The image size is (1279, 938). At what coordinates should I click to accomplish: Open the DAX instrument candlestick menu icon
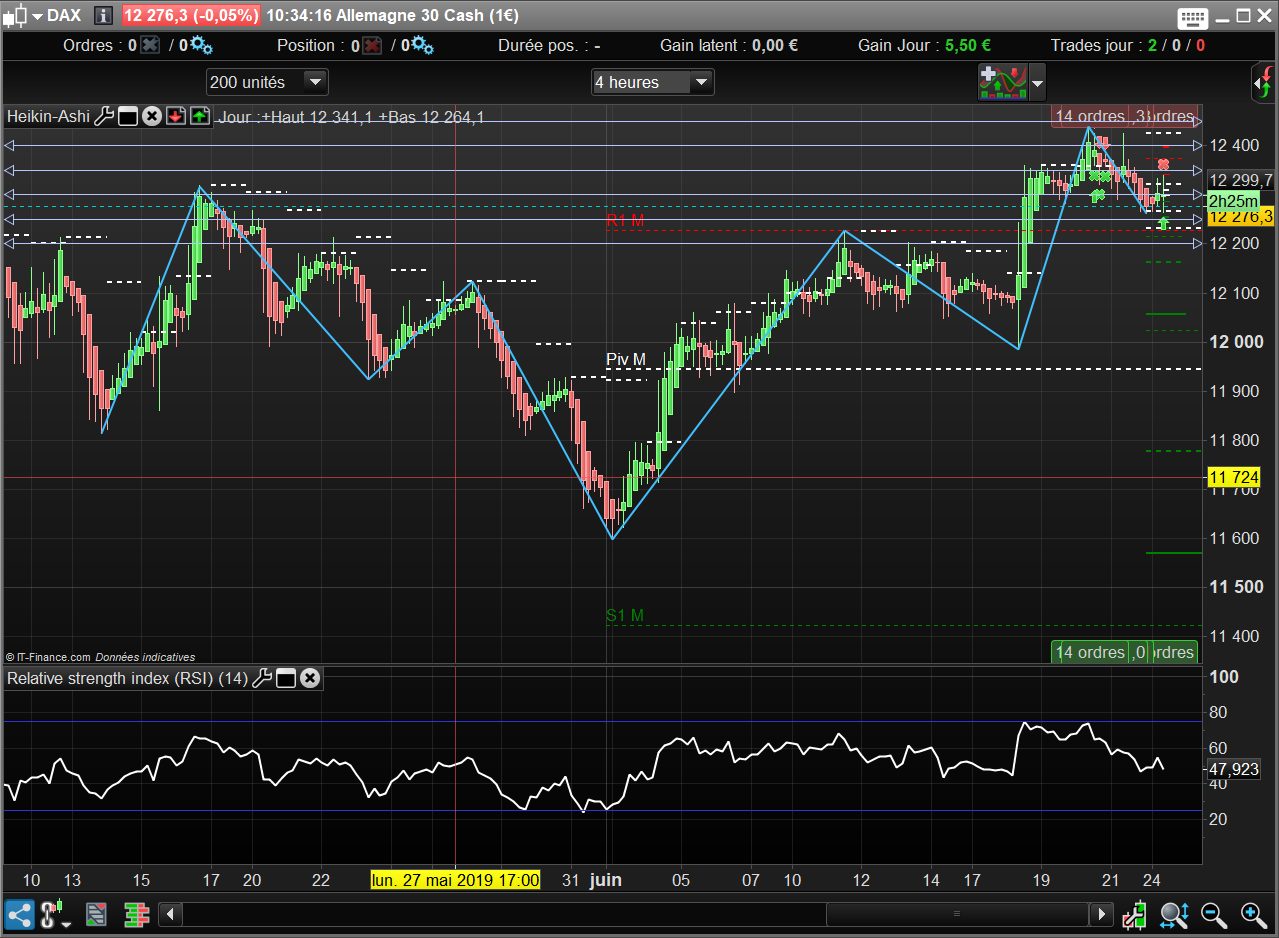tap(16, 16)
